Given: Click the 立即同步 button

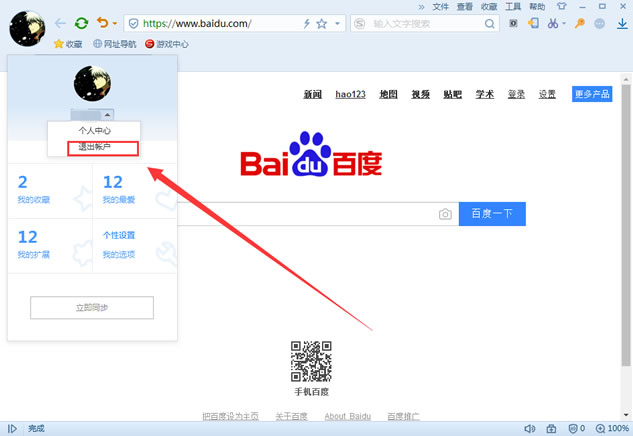Looking at the screenshot, I should 92,308.
